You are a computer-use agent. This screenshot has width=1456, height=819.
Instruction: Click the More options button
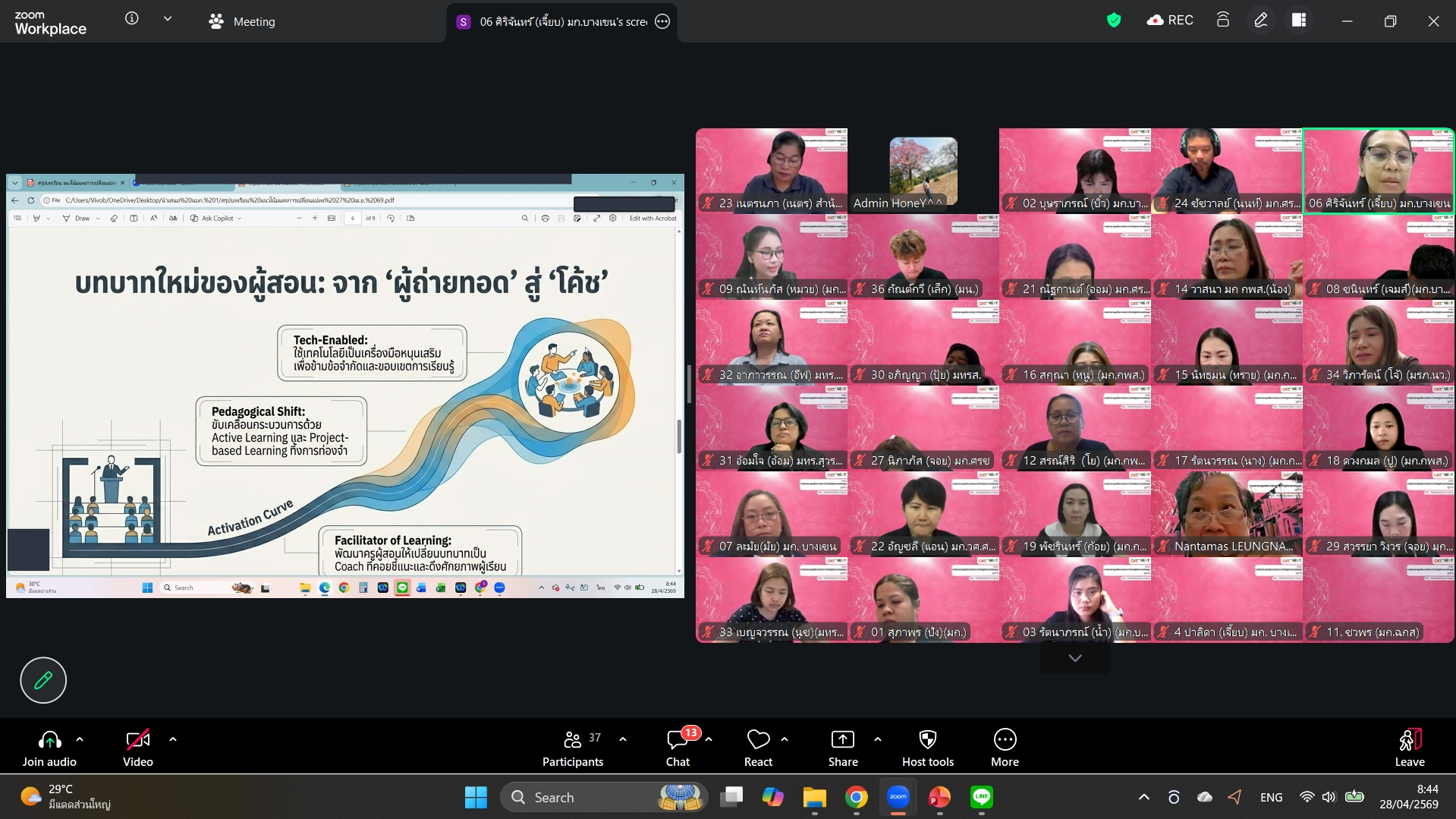[x=1005, y=748]
